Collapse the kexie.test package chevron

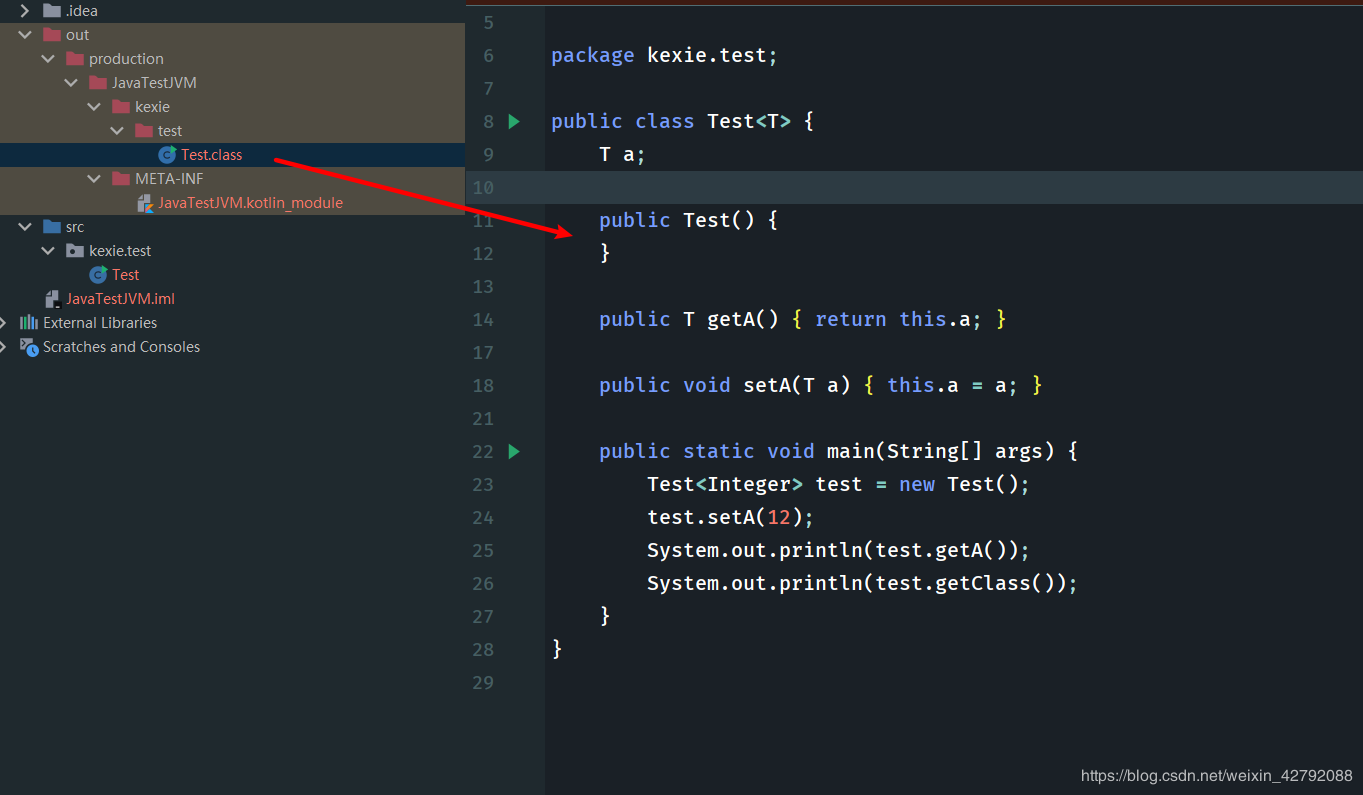[48, 251]
